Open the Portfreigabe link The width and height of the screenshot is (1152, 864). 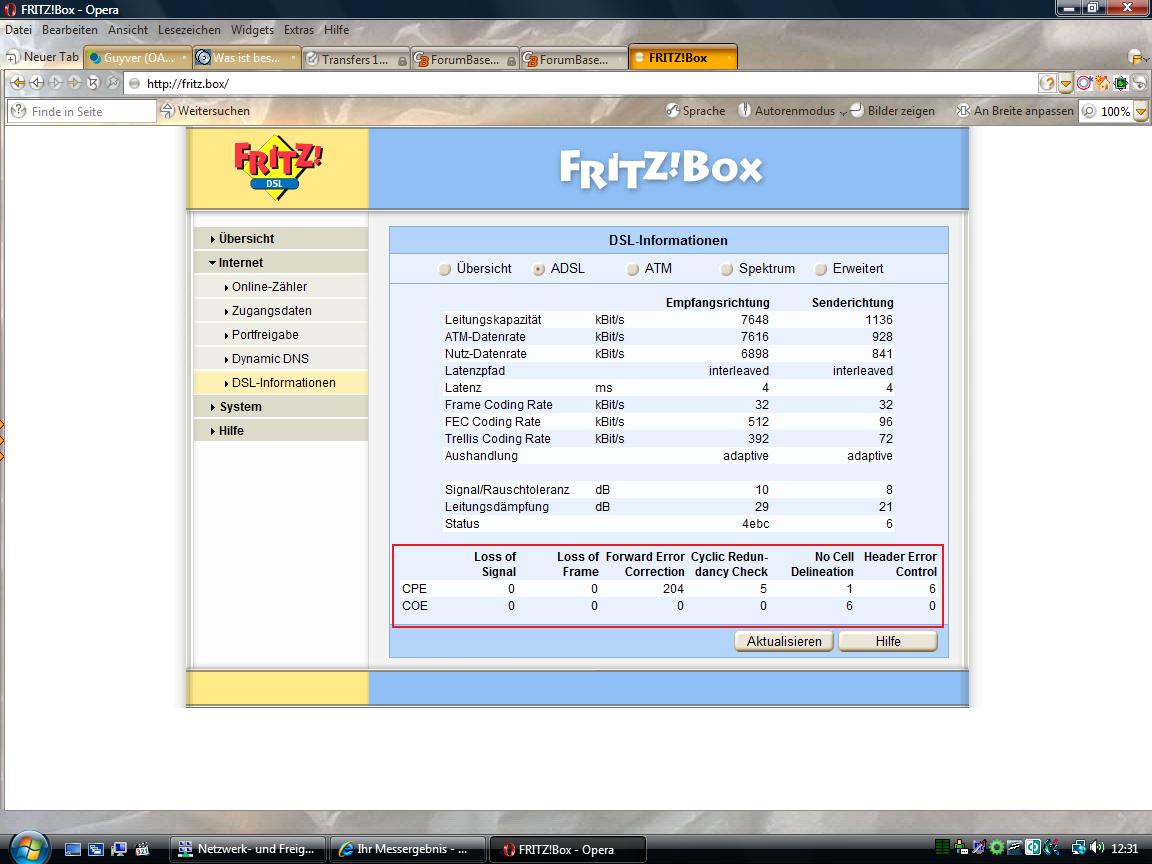point(265,335)
